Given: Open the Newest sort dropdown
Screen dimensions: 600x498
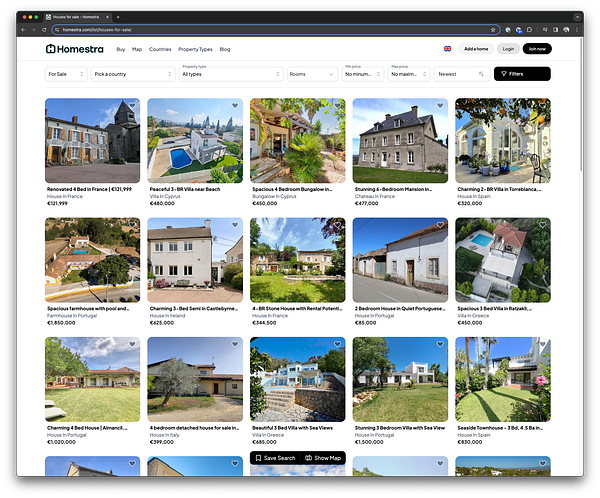Looking at the screenshot, I should (x=461, y=74).
